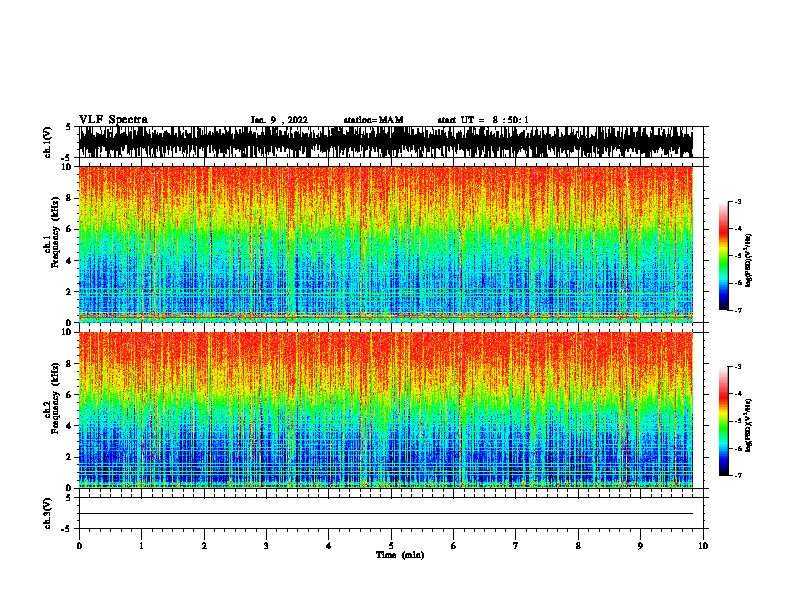Image resolution: width=792 pixels, height=612 pixels.
Task: Click the ch.1 color scale bar
Action: coord(723,256)
